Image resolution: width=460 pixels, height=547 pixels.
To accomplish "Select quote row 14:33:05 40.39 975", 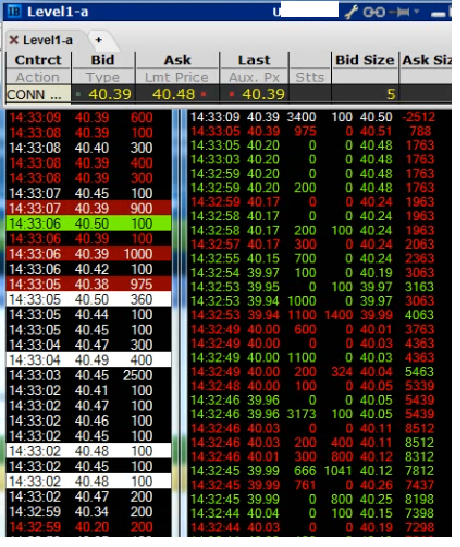I will coord(312,131).
